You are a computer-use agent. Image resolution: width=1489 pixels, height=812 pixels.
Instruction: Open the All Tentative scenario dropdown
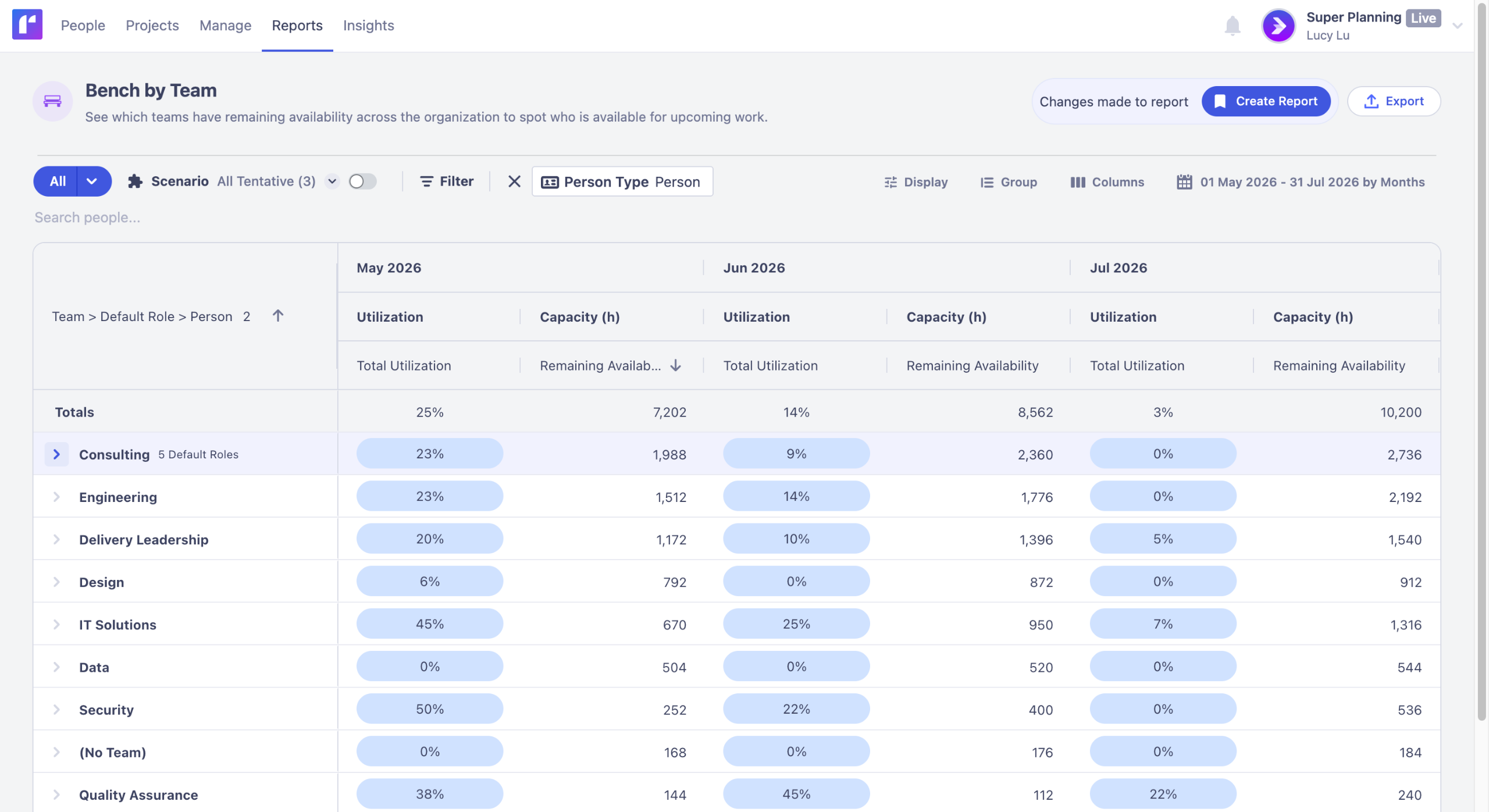[332, 181]
